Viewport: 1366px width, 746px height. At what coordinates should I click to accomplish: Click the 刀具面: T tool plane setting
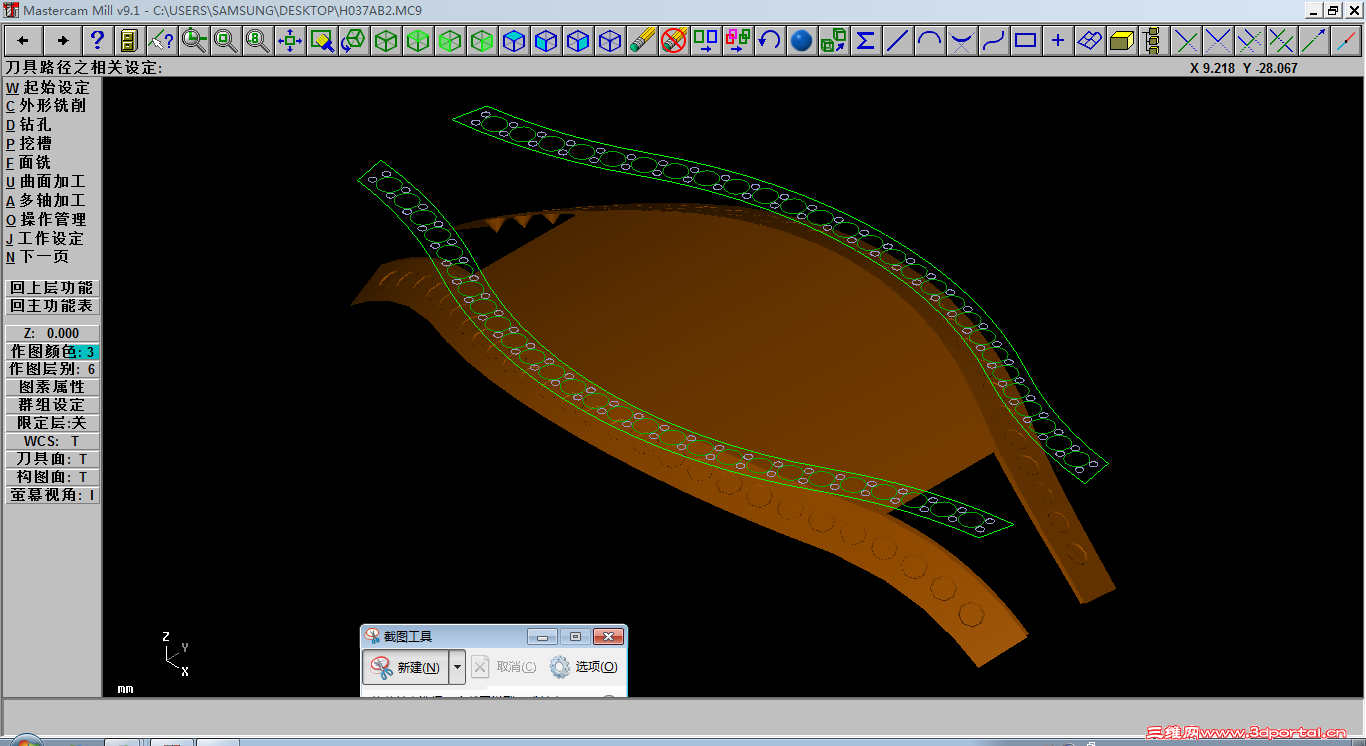pos(52,459)
